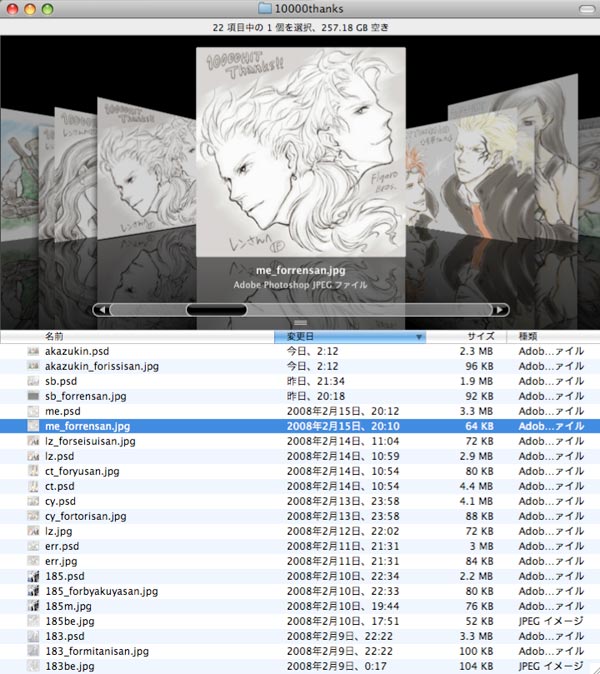Image resolution: width=600 pixels, height=674 pixels.
Task: Select the akazukin_forissisan.jpg file name
Action: point(102,367)
